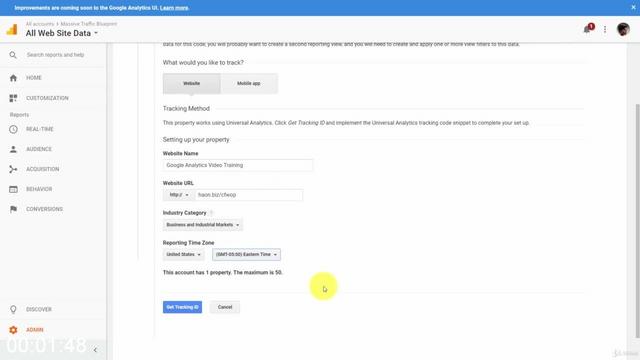Click Massive Traffic Blueprint breadcrumb
The height and width of the screenshot is (360, 640).
[89, 24]
